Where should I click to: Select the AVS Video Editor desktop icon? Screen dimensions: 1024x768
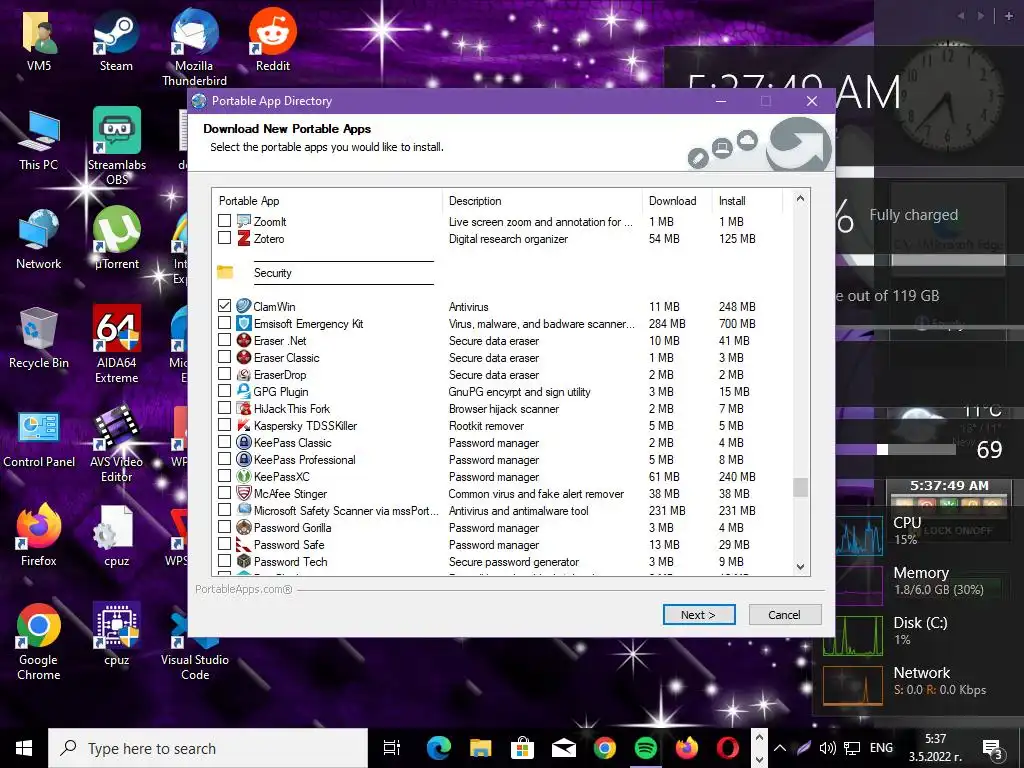coord(117,444)
